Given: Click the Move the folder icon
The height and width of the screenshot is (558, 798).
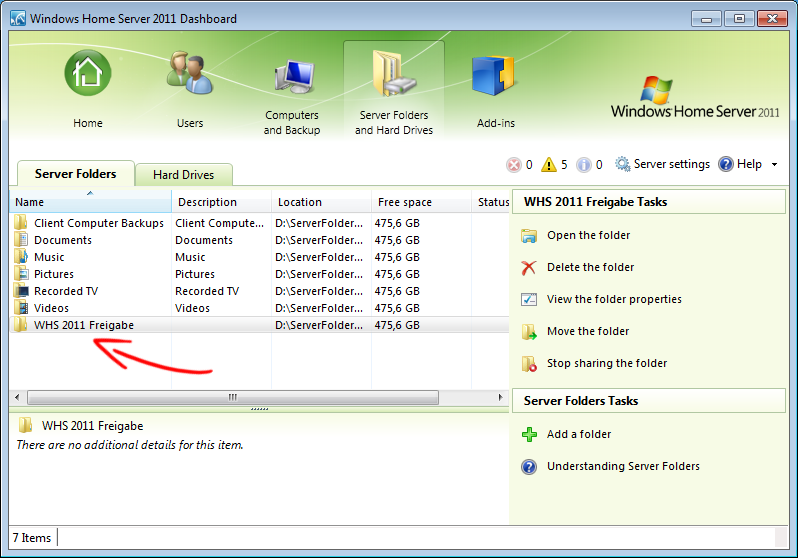Looking at the screenshot, I should point(529,332).
